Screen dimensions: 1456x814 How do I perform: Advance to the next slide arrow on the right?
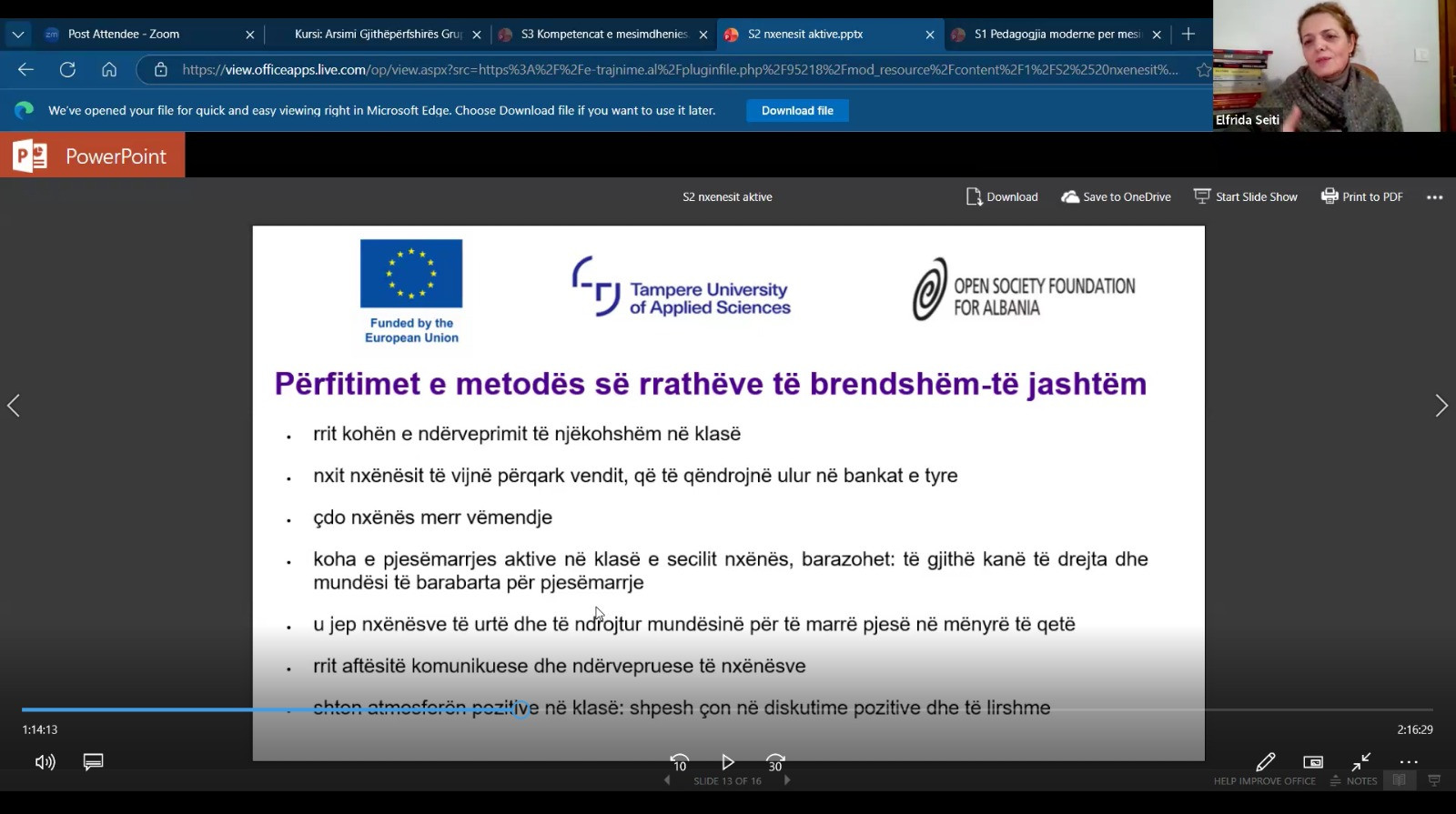(x=1441, y=406)
